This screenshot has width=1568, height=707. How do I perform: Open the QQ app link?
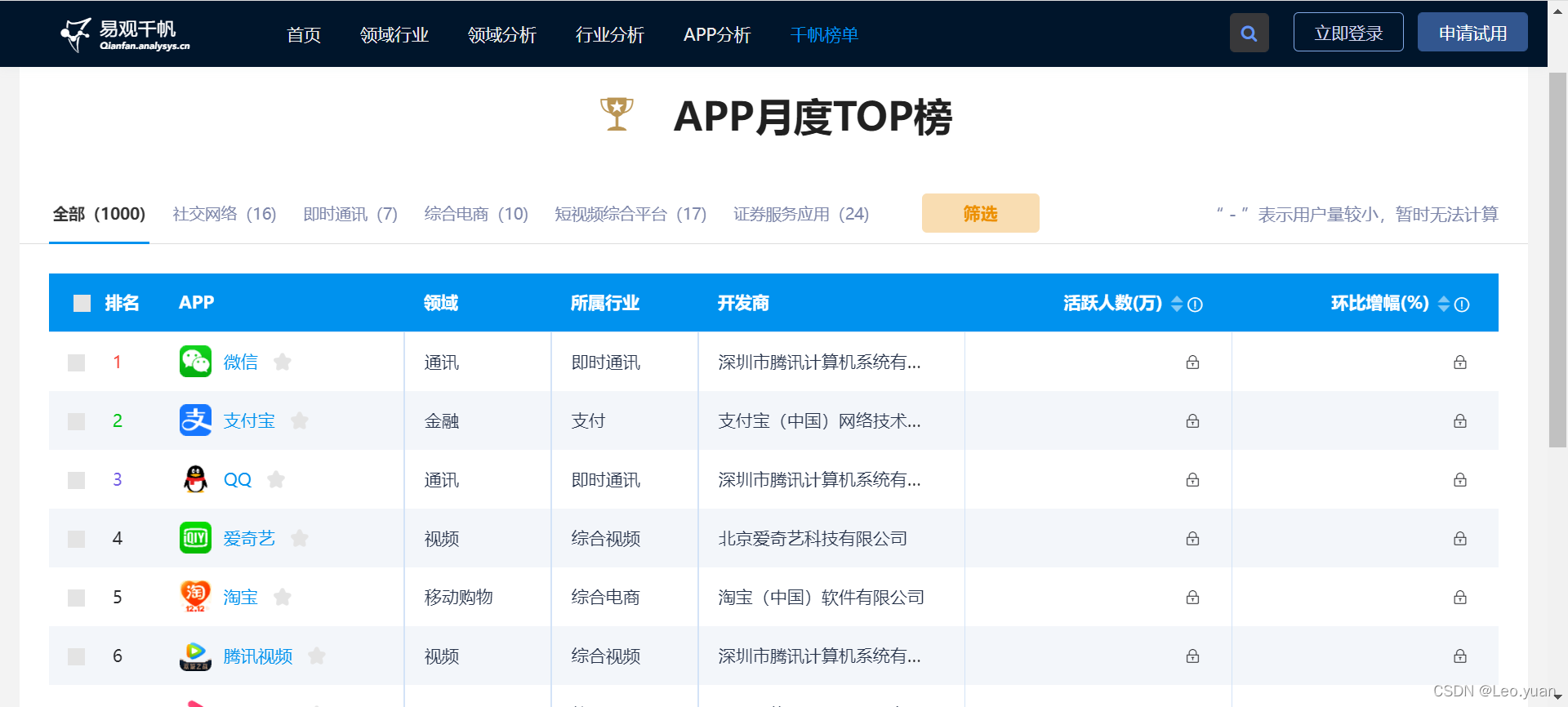pos(238,479)
